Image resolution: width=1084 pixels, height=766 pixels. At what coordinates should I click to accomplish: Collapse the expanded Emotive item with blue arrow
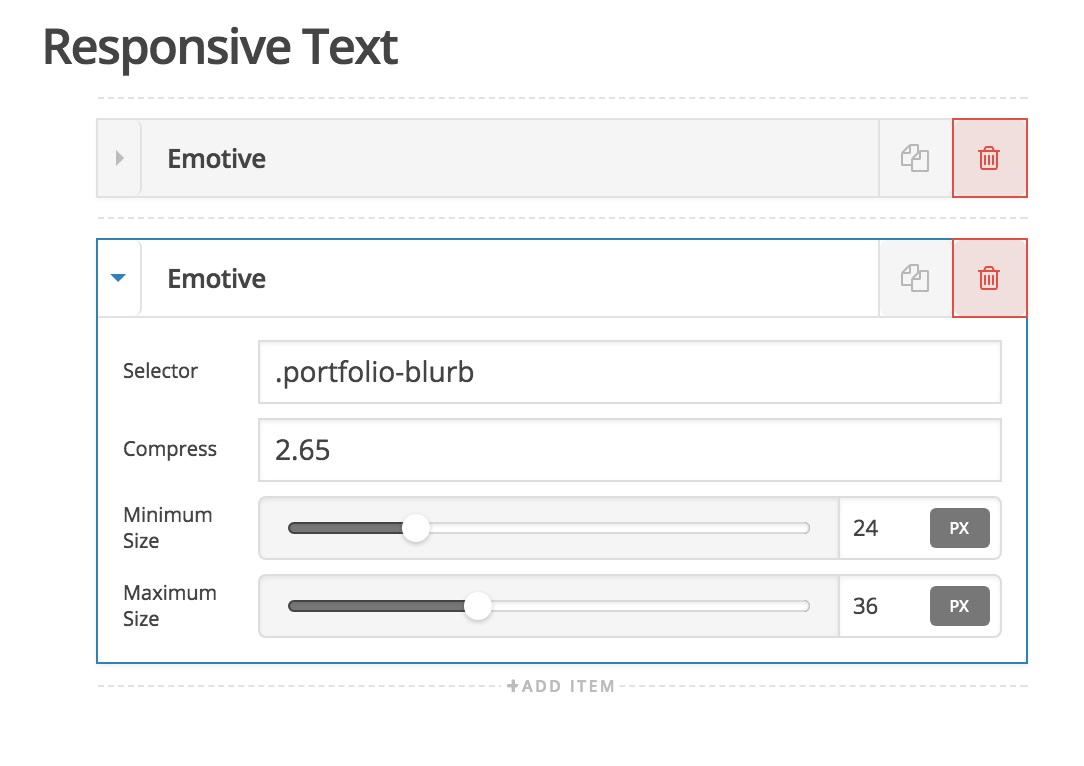pos(119,278)
